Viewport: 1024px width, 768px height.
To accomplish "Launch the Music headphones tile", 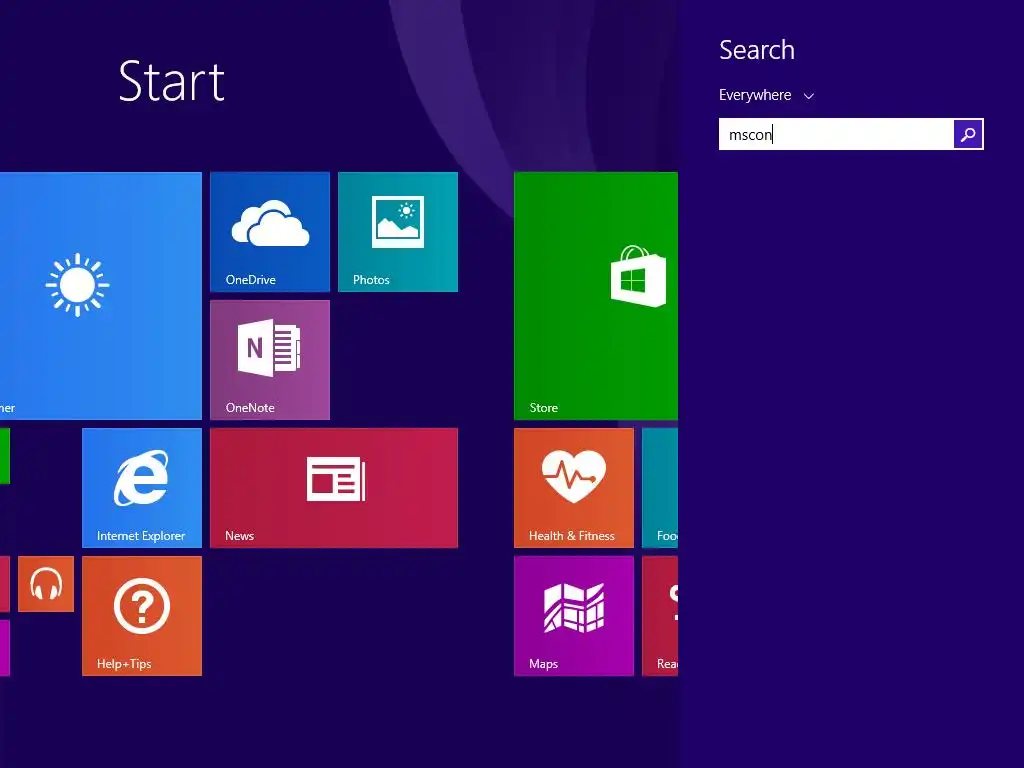I will tap(46, 584).
